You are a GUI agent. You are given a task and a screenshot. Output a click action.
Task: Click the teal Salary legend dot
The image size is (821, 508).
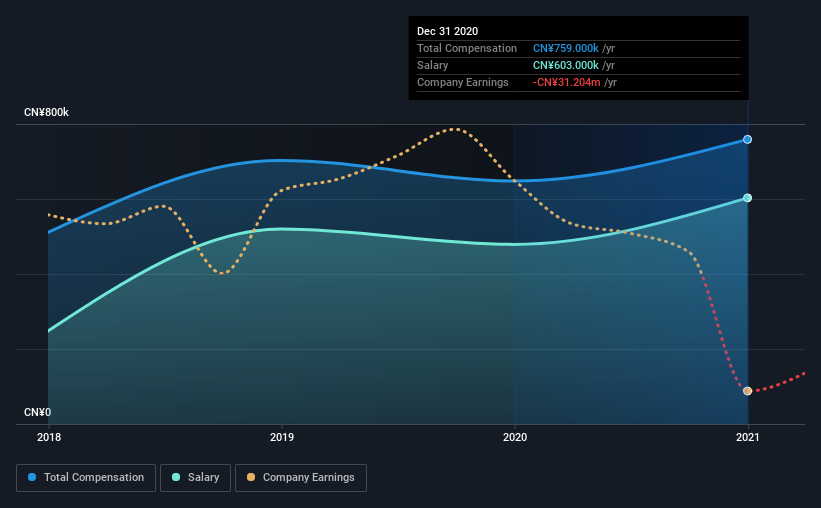[176, 477]
